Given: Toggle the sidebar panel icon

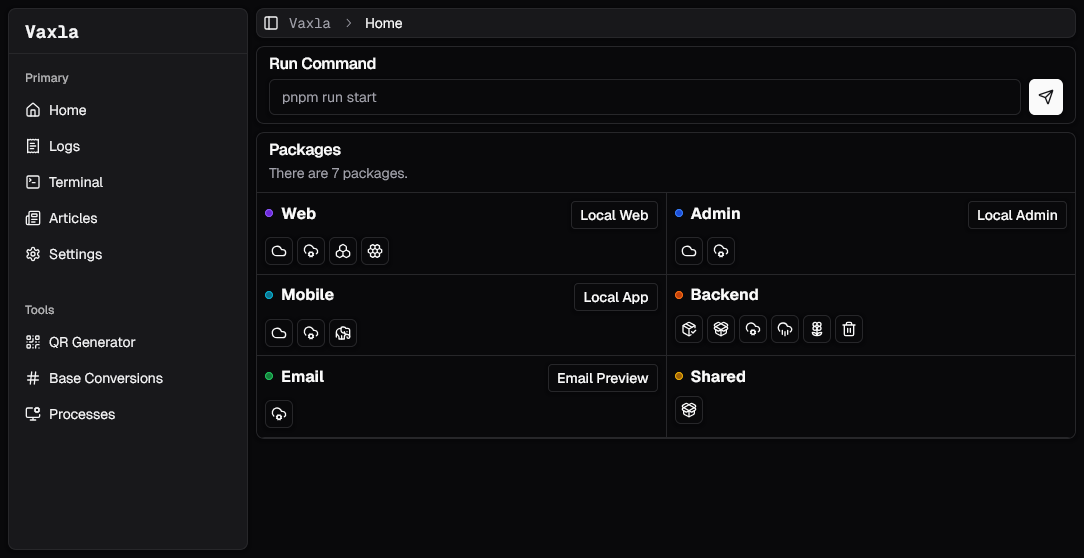Looking at the screenshot, I should click(x=271, y=24).
